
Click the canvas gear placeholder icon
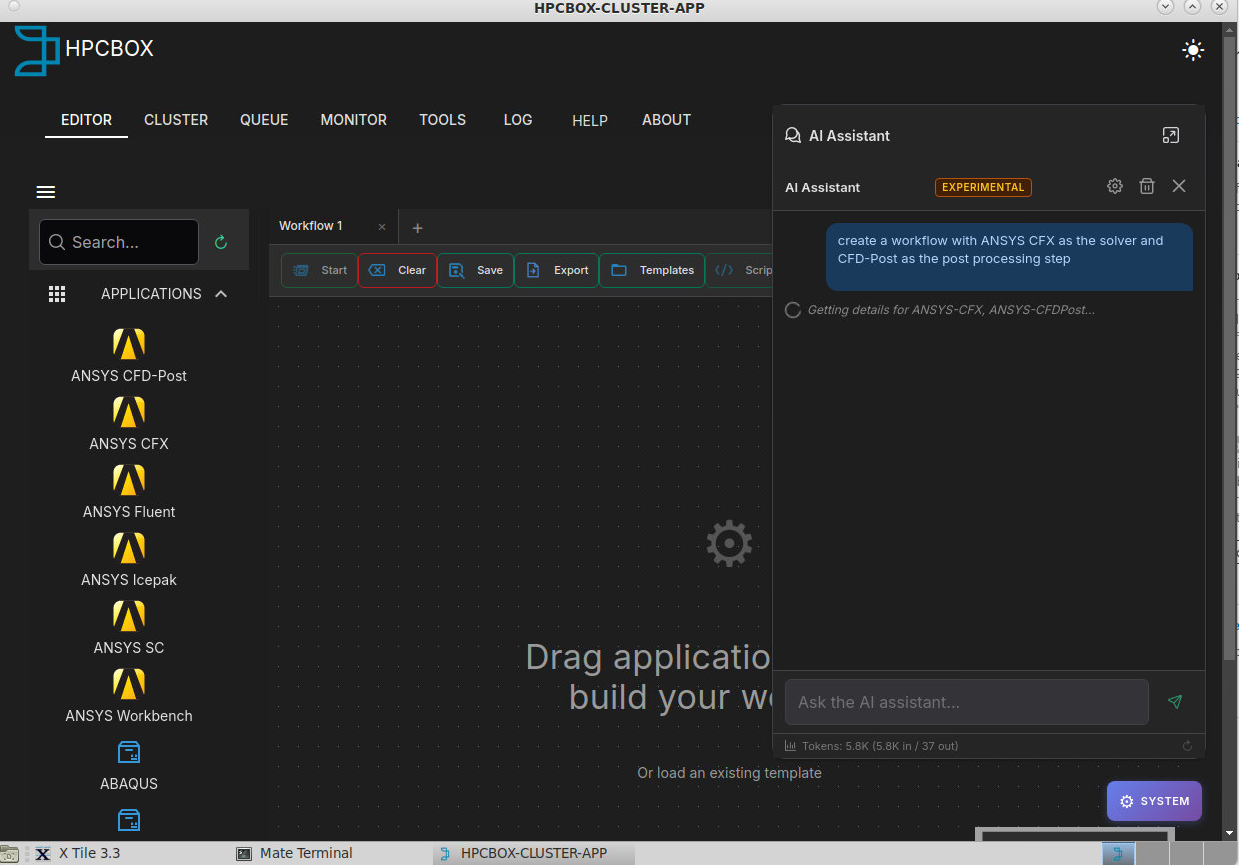[x=729, y=543]
